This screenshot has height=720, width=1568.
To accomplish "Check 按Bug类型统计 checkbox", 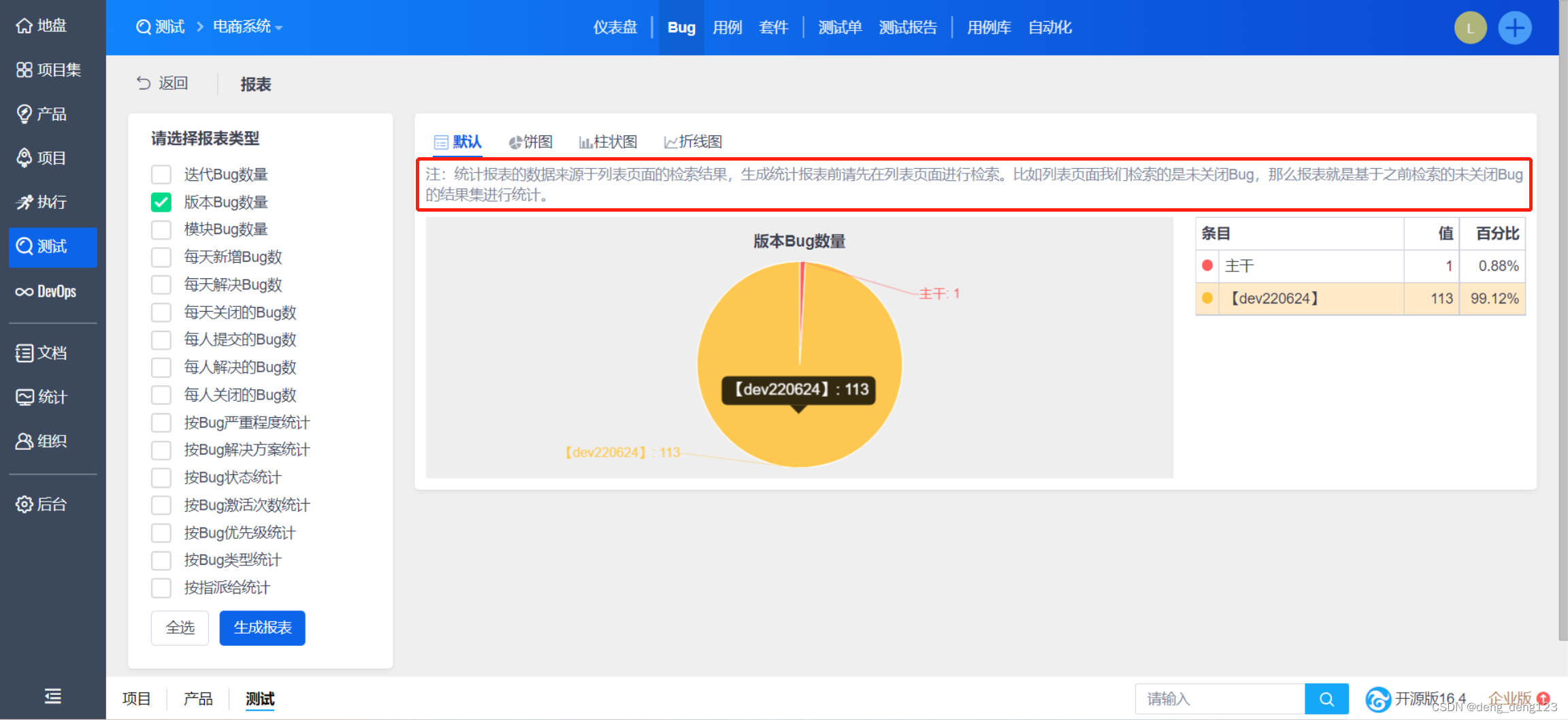I will [161, 560].
